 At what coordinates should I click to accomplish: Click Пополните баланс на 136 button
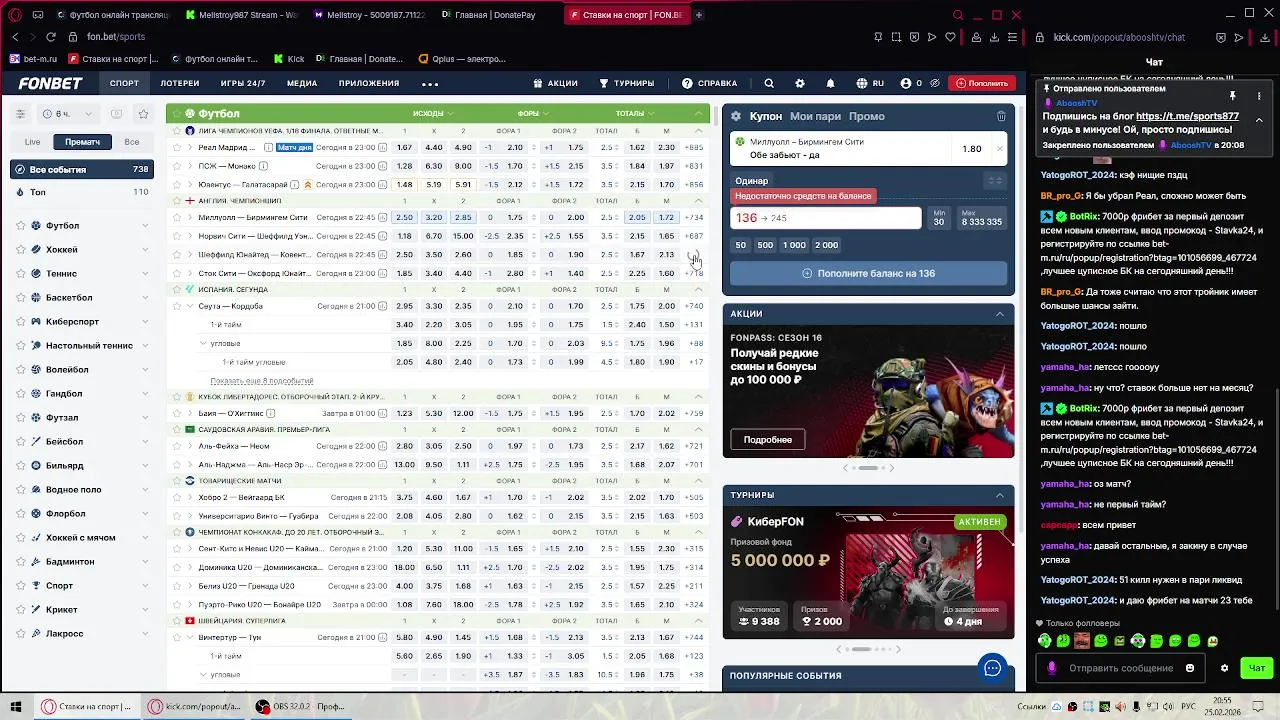coord(868,273)
